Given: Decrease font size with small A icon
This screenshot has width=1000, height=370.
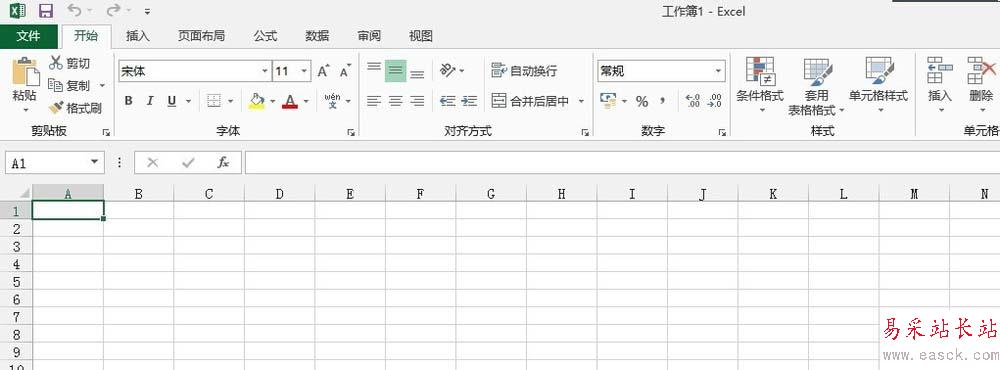Looking at the screenshot, I should 345,71.
